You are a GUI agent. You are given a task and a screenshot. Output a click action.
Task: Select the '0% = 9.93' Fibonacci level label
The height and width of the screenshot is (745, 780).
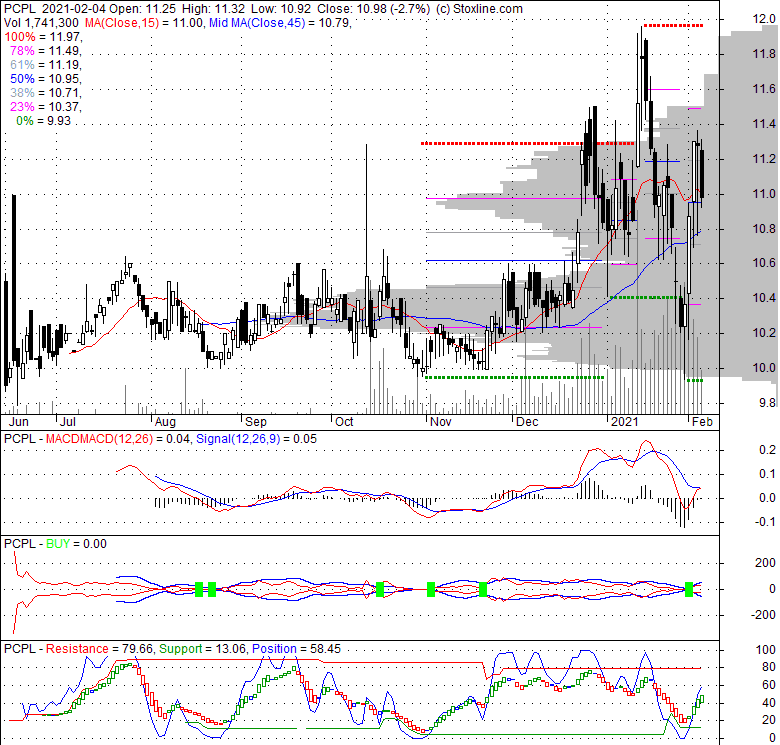[x=43, y=121]
